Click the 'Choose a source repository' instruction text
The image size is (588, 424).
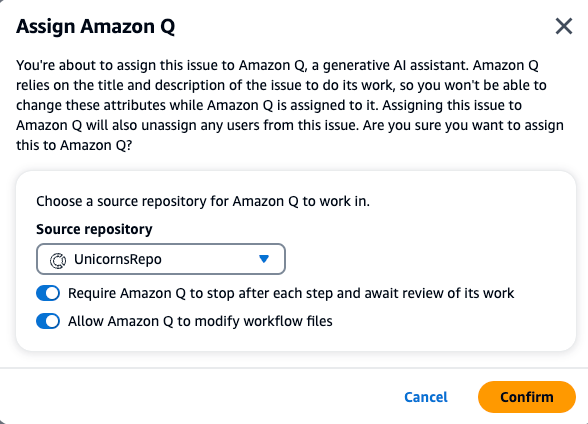203,201
